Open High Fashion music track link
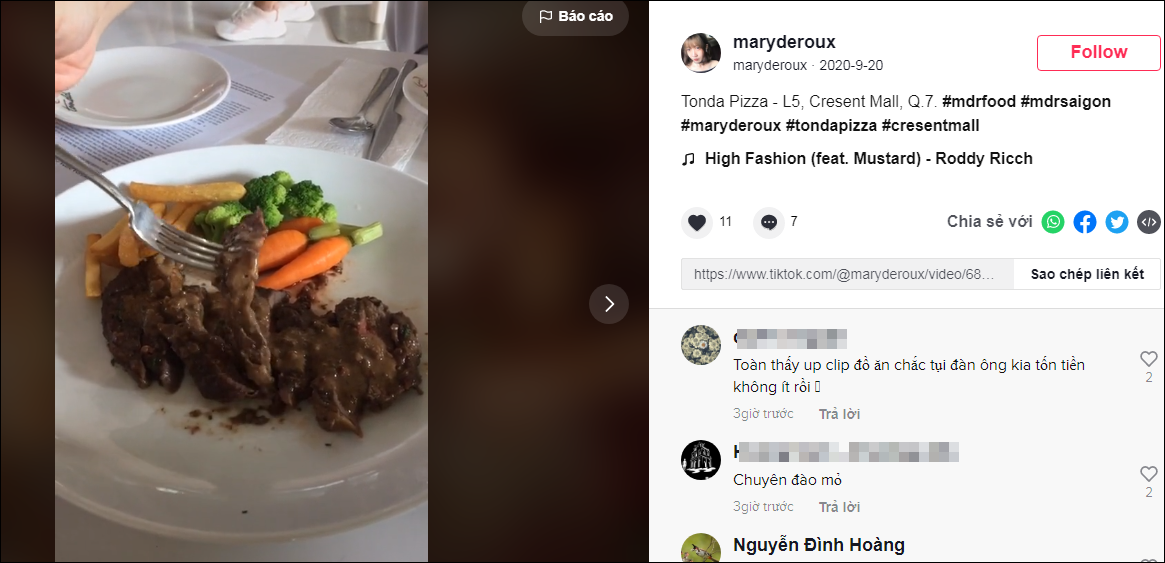 click(x=868, y=159)
